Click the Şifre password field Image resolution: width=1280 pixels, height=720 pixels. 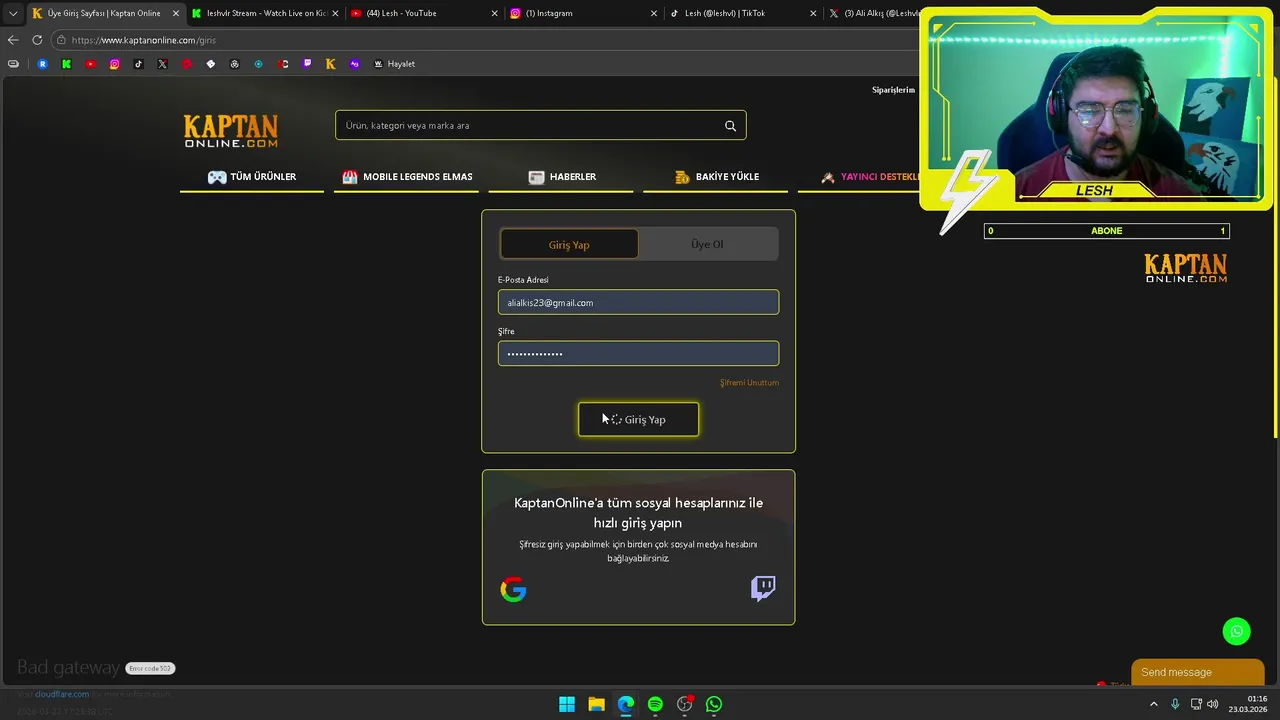point(638,353)
